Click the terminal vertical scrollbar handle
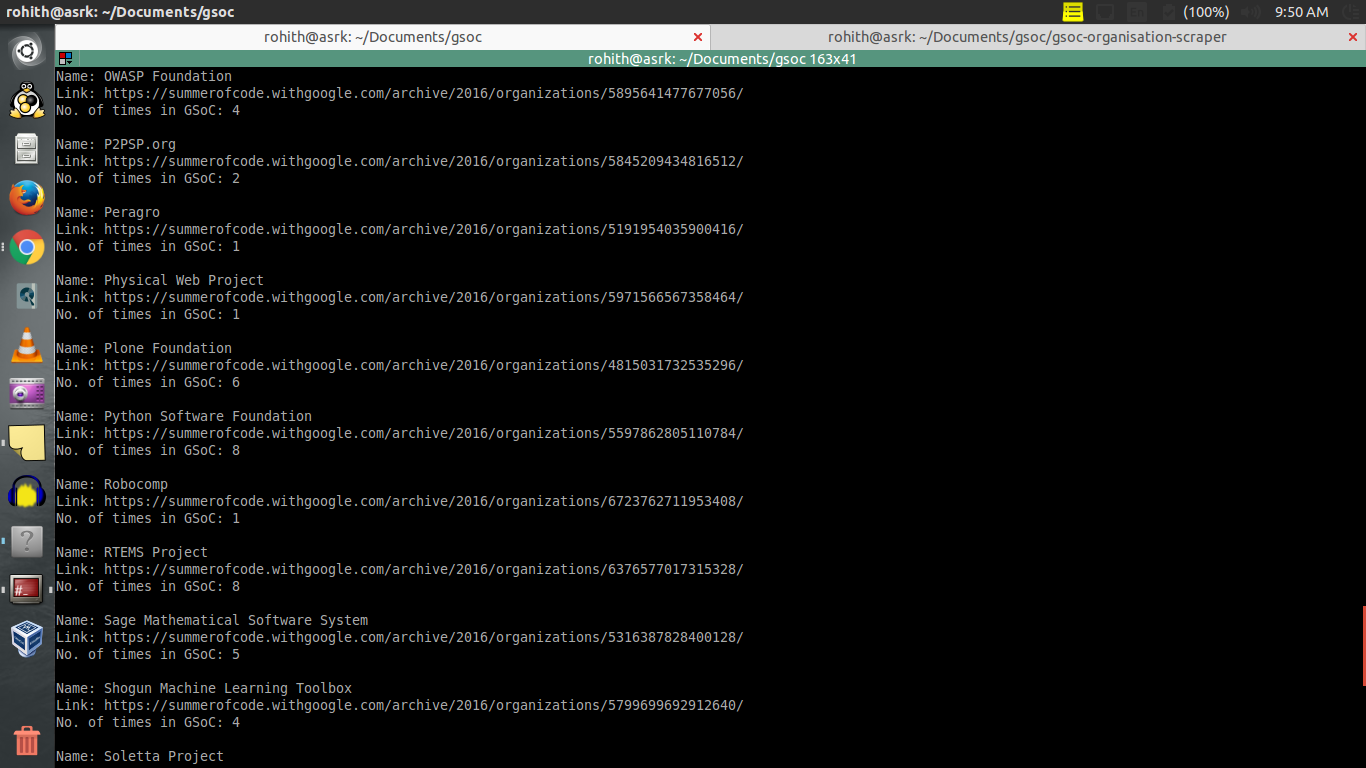This screenshot has width=1366, height=768. [x=1363, y=646]
